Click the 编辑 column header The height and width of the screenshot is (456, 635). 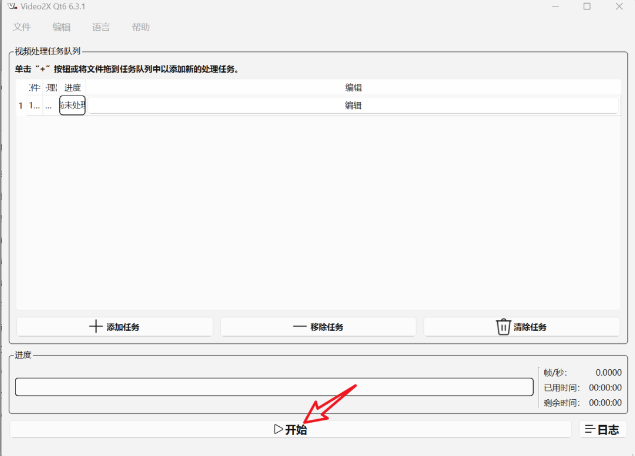pos(353,88)
